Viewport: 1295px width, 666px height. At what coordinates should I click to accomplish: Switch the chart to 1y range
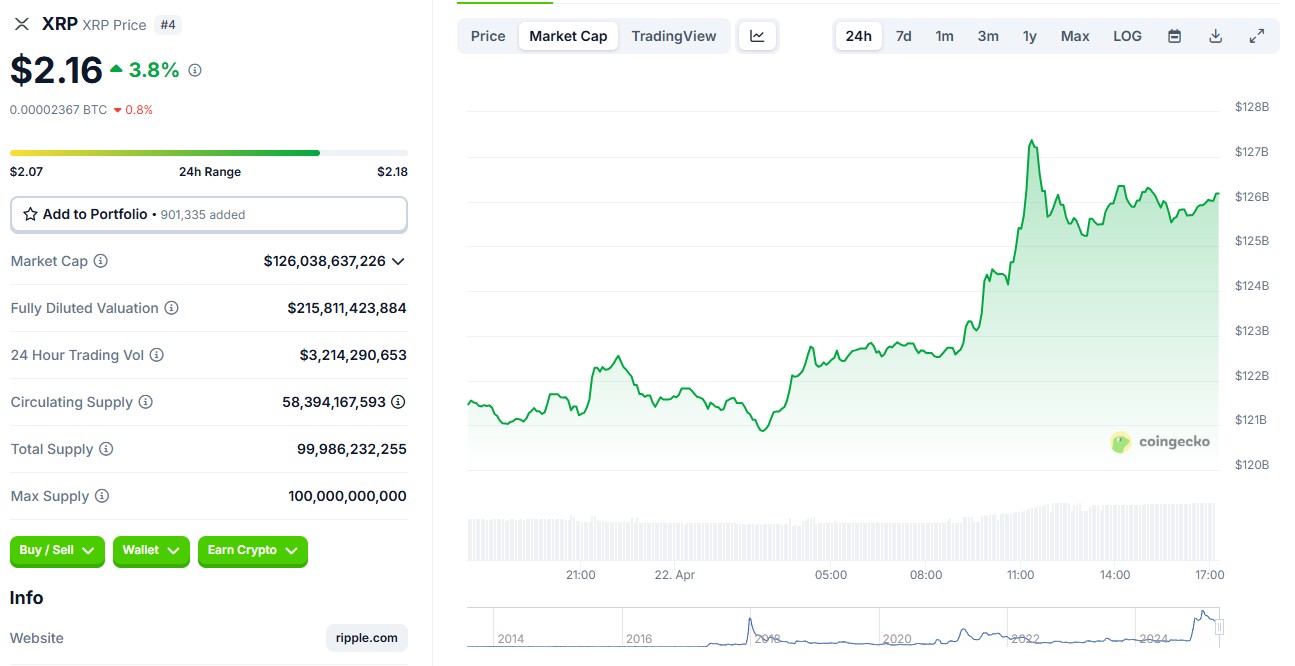pos(1029,36)
